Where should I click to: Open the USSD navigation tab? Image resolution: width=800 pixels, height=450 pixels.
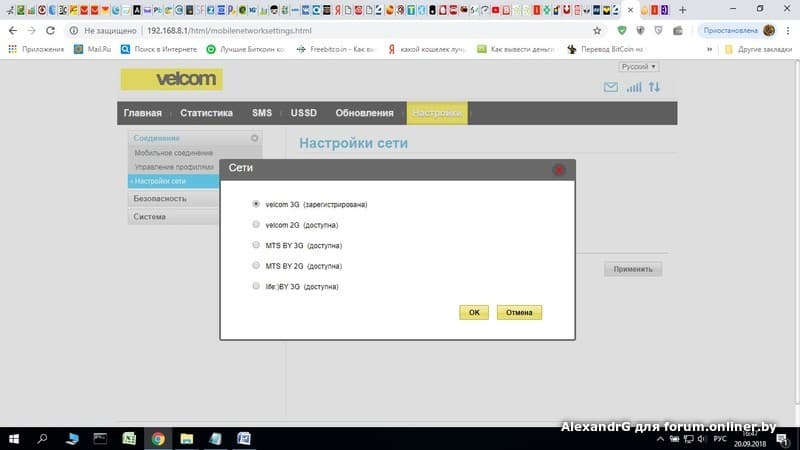pyautogui.click(x=304, y=113)
